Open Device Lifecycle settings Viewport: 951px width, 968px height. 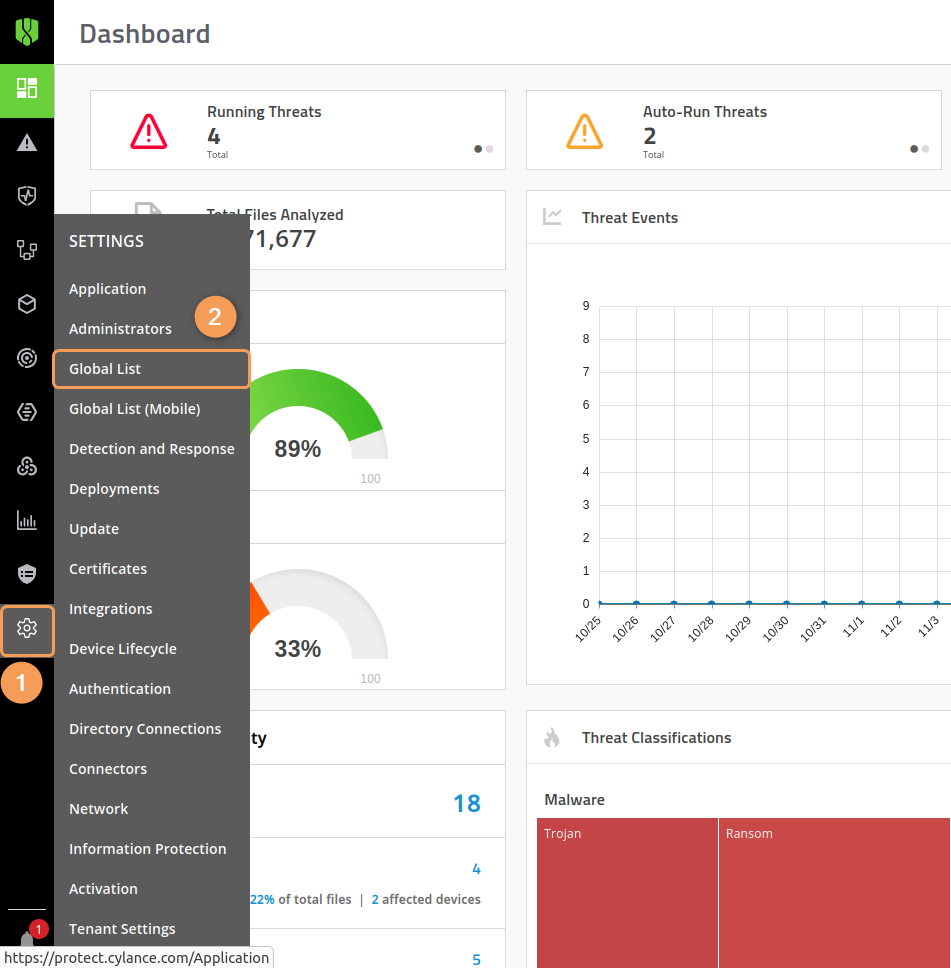122,649
